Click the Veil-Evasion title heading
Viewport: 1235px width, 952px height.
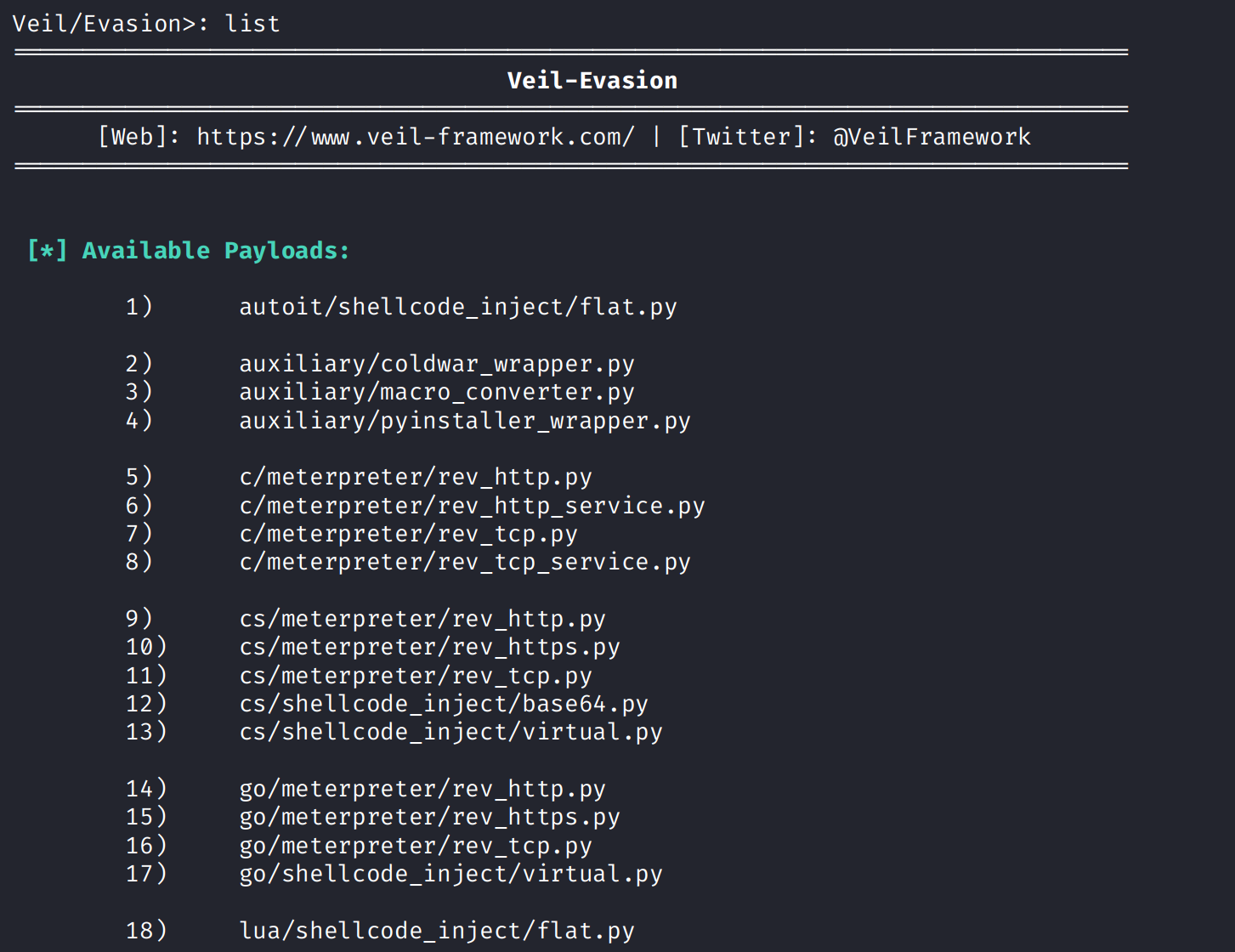point(592,81)
